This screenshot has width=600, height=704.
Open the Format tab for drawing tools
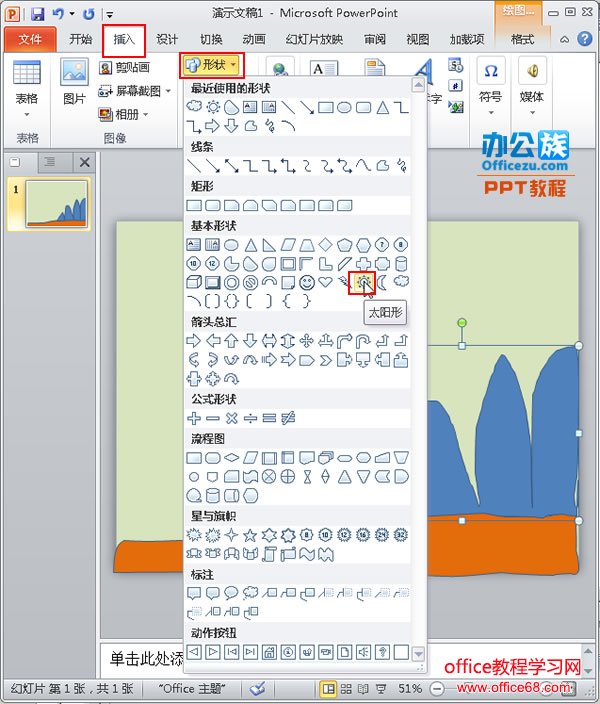point(522,40)
